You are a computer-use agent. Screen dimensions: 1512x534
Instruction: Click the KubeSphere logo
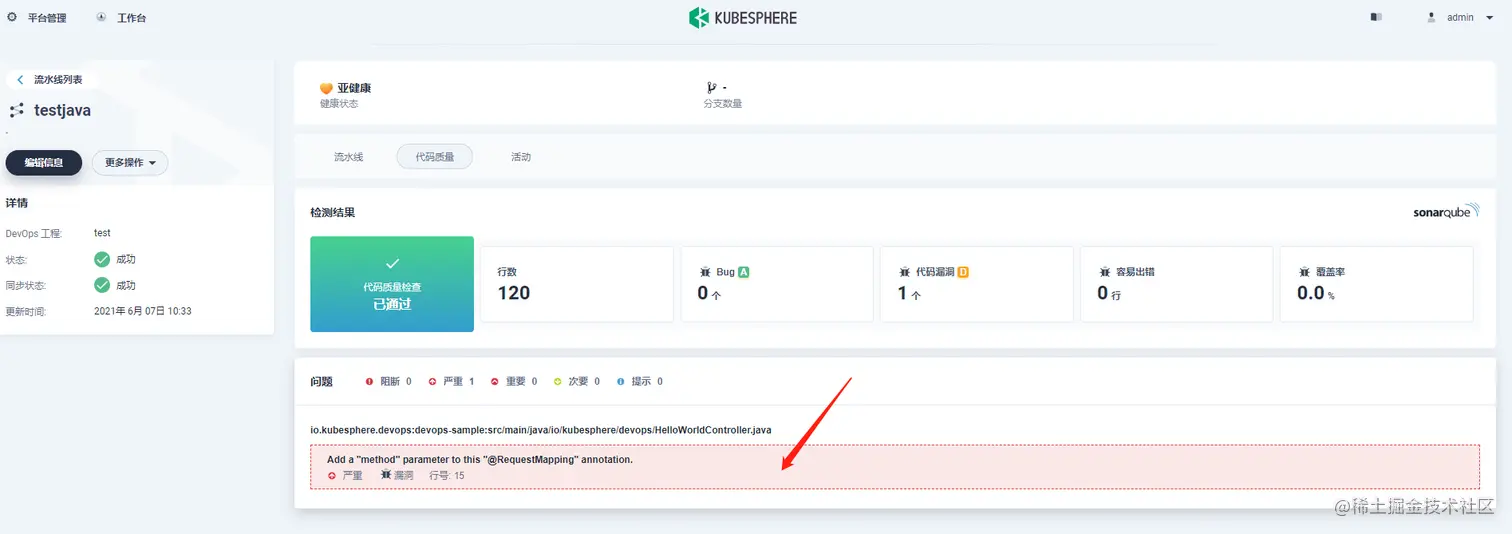743,18
